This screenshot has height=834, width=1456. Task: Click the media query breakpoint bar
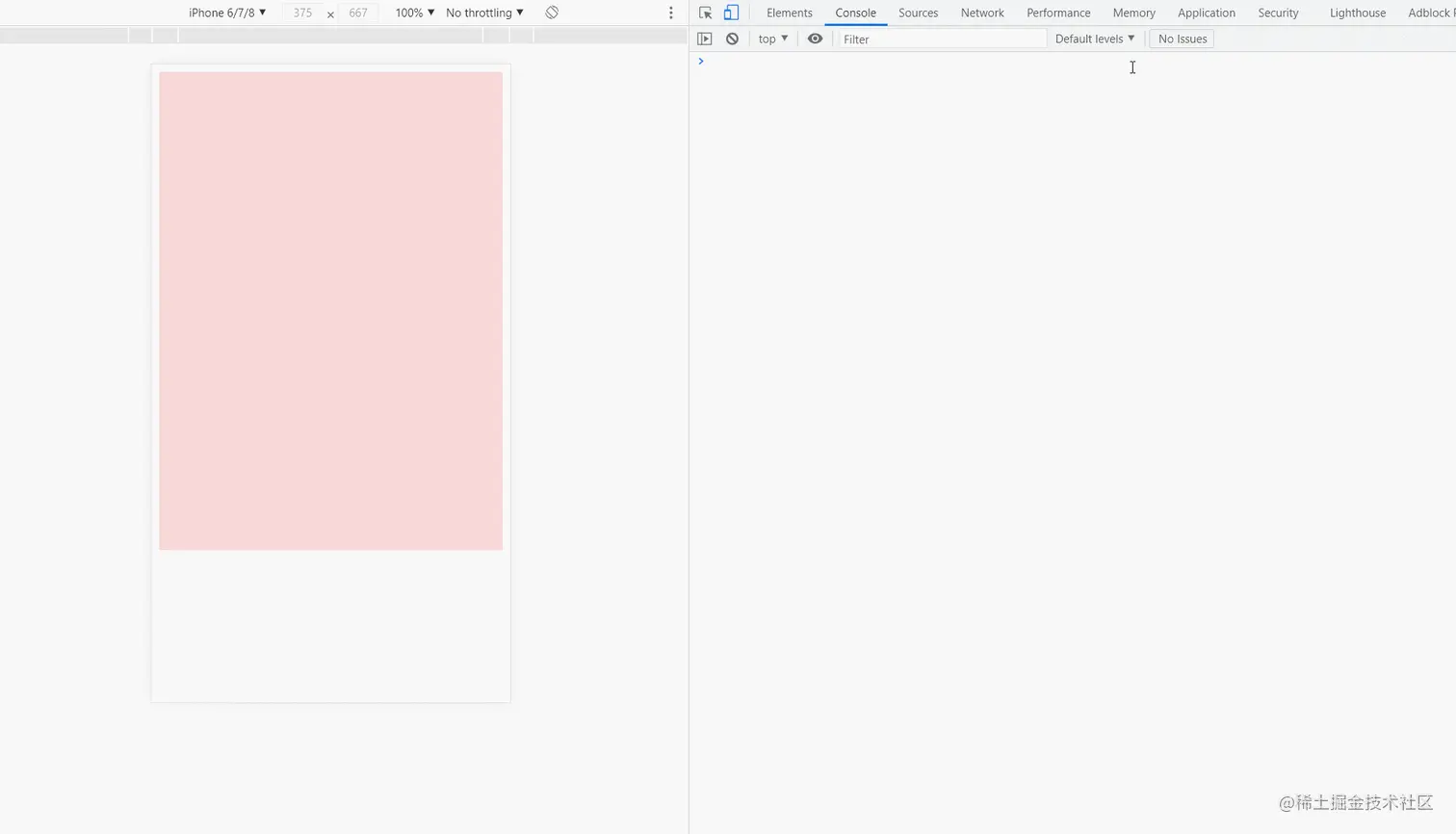point(343,35)
